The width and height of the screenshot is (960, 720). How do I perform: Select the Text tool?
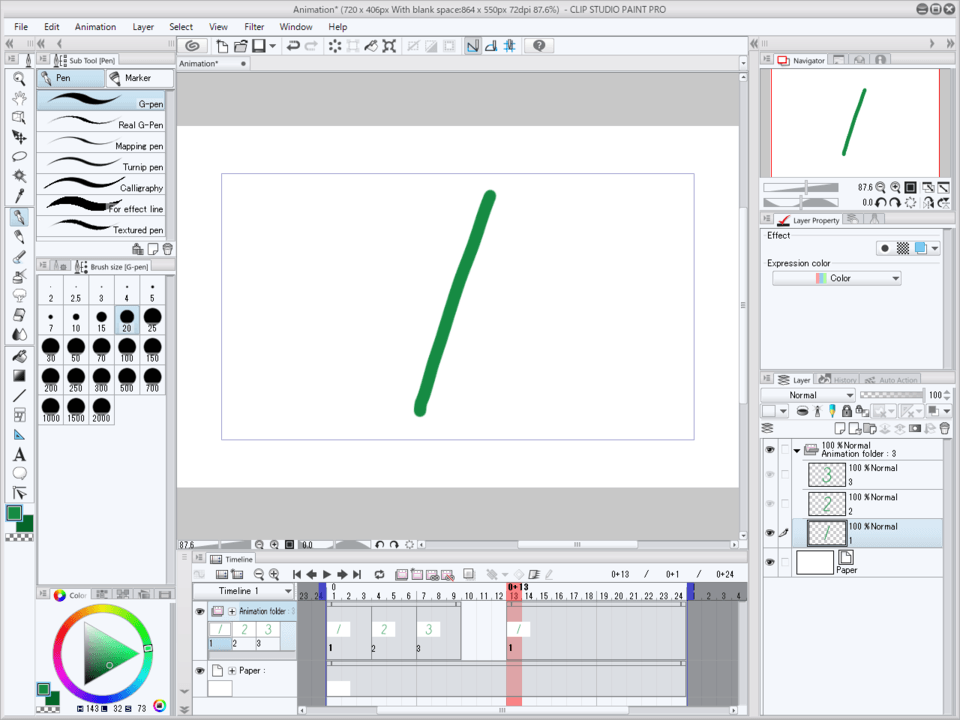(19, 454)
